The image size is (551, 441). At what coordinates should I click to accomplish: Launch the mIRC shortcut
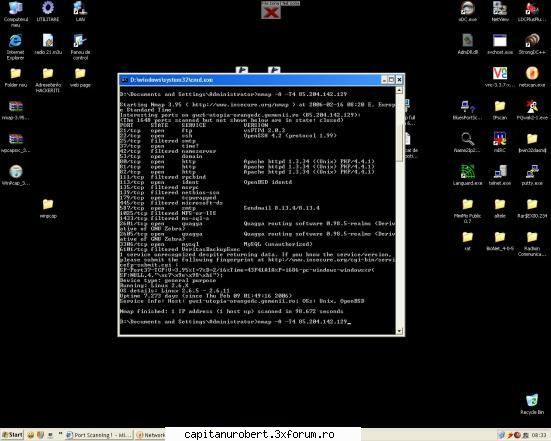tap(500, 143)
